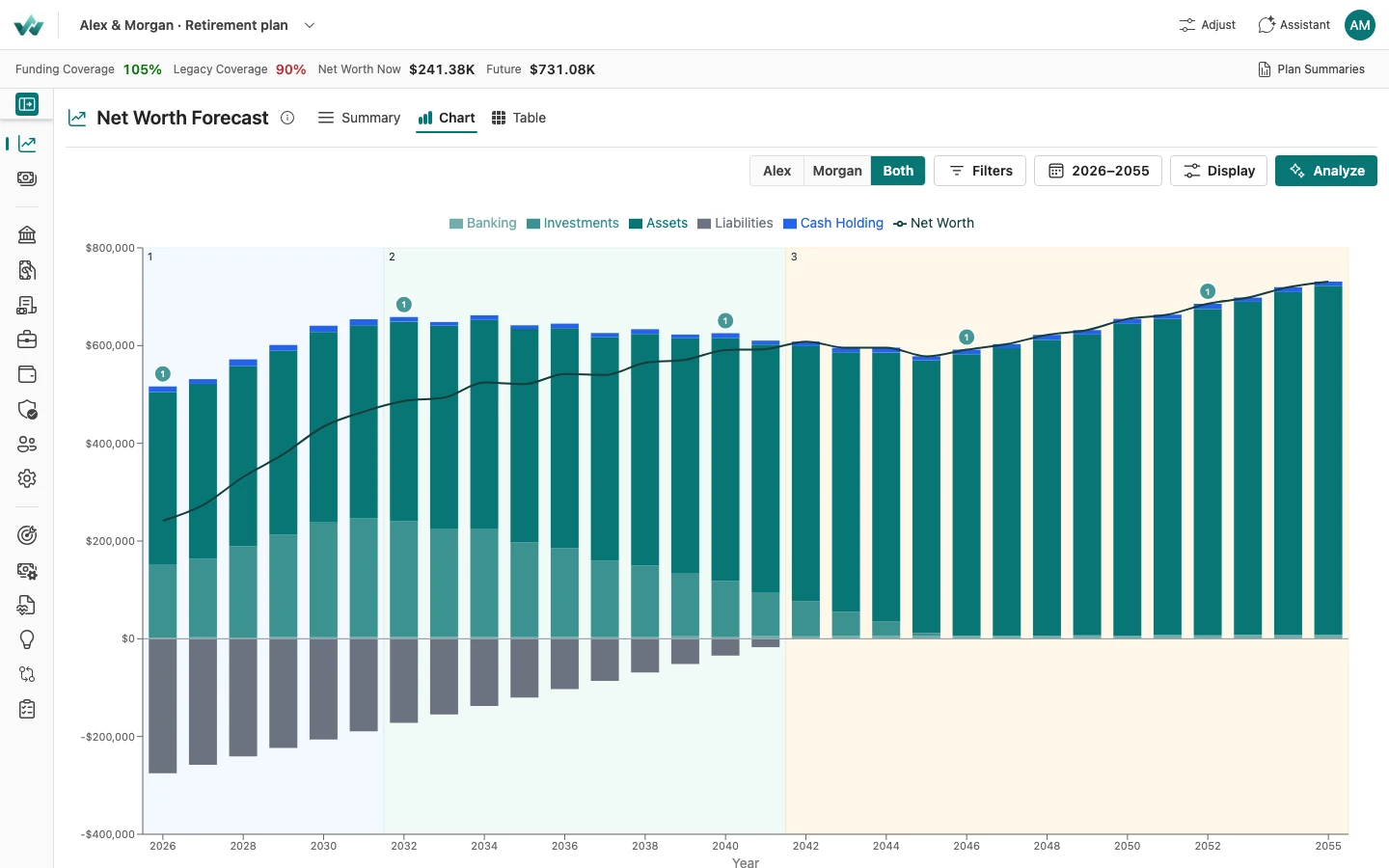Show only Morgan's forecast
Viewport: 1389px width, 868px height.
click(837, 171)
